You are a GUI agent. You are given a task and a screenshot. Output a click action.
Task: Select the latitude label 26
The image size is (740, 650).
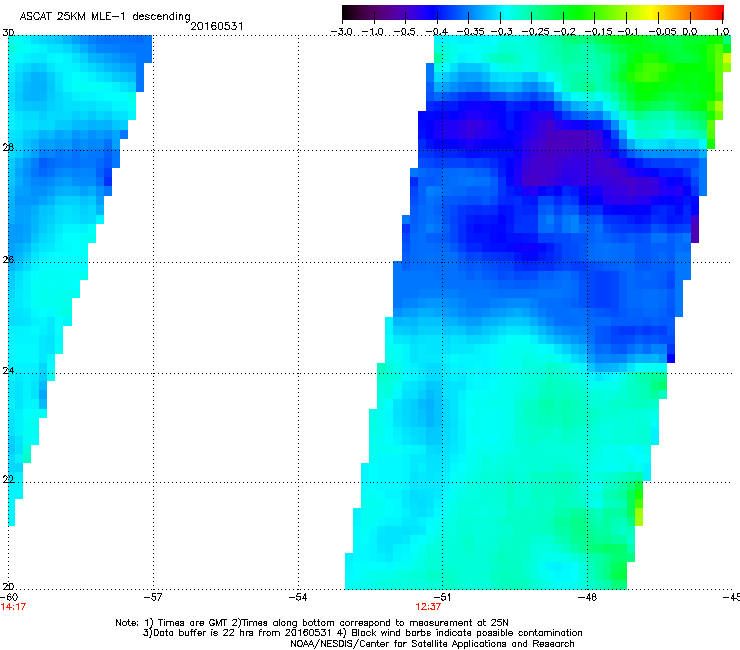[x=8, y=260]
